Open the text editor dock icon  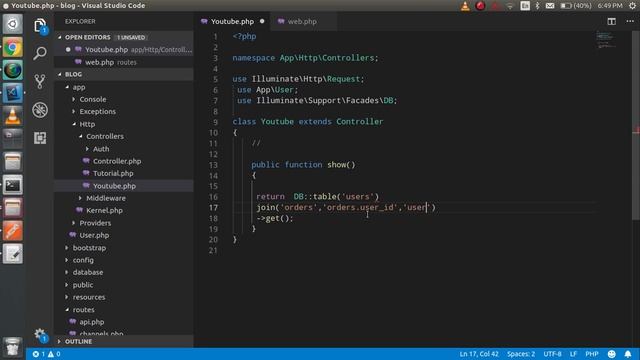point(13,254)
